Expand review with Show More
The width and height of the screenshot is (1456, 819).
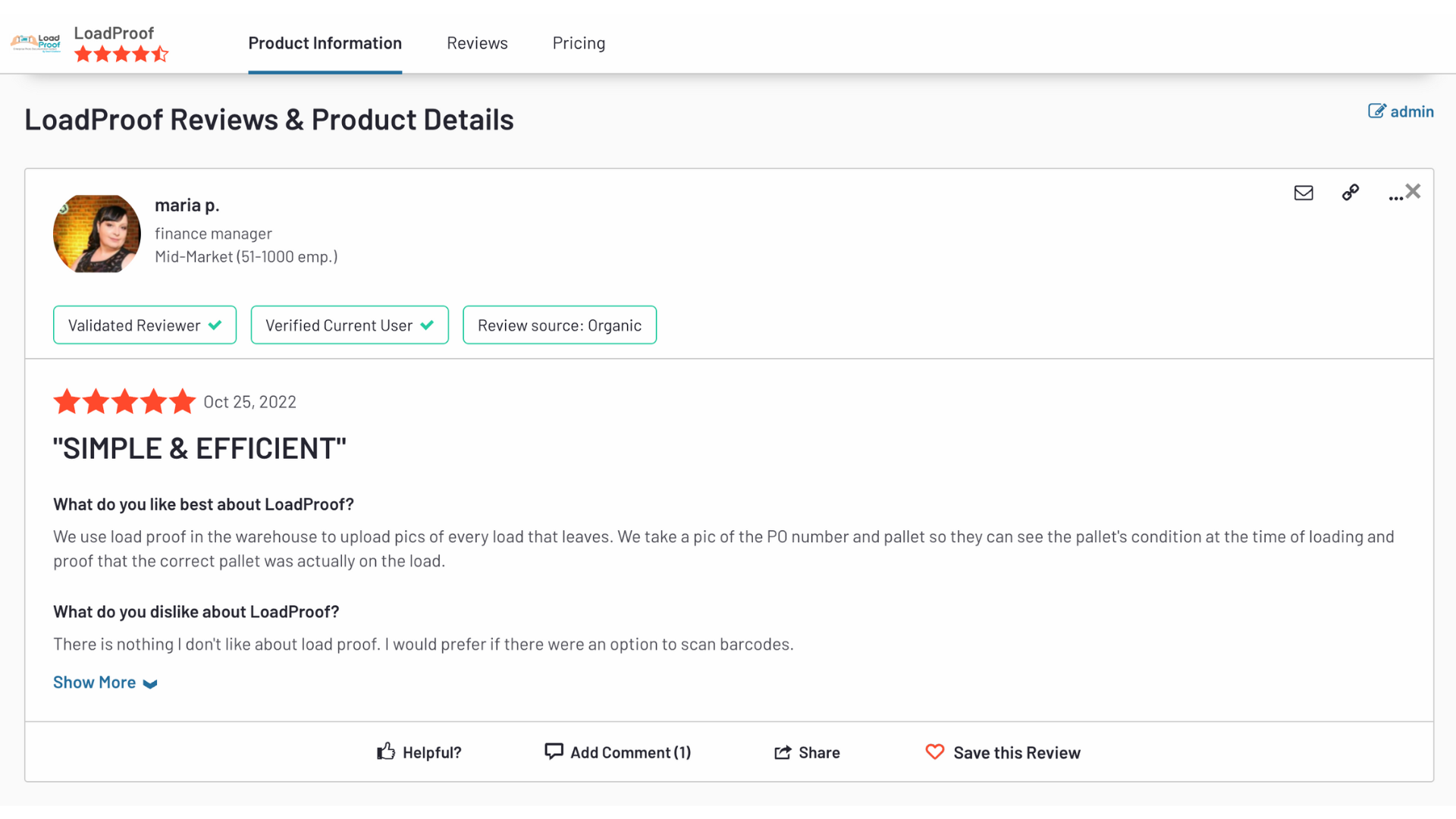click(x=95, y=682)
